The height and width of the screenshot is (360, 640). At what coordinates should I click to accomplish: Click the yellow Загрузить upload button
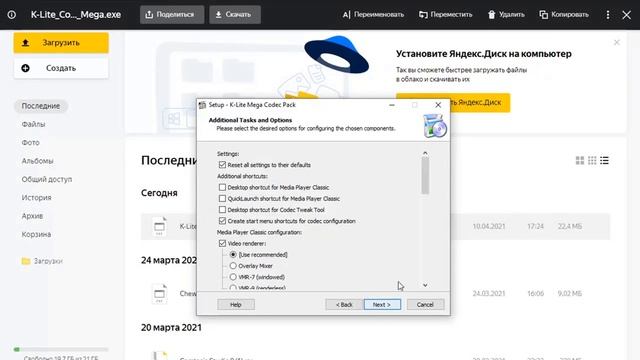click(x=61, y=43)
